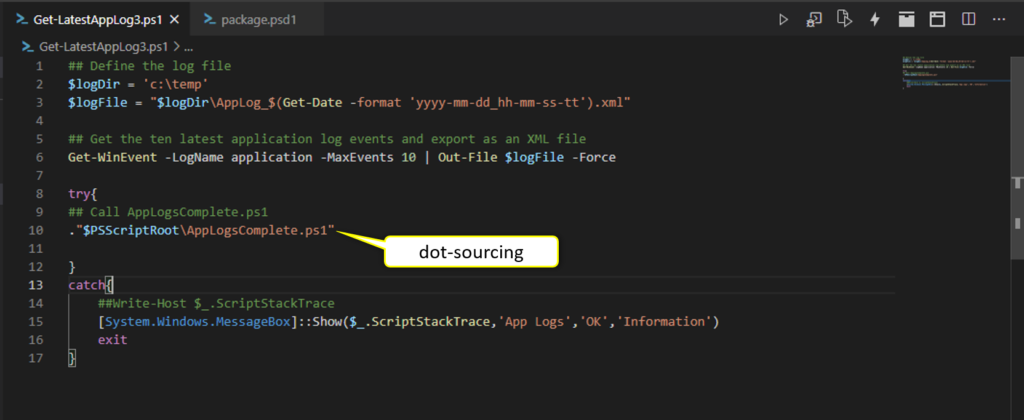The image size is (1024, 420).
Task: Click the debug script terminal icon
Action: (815, 19)
